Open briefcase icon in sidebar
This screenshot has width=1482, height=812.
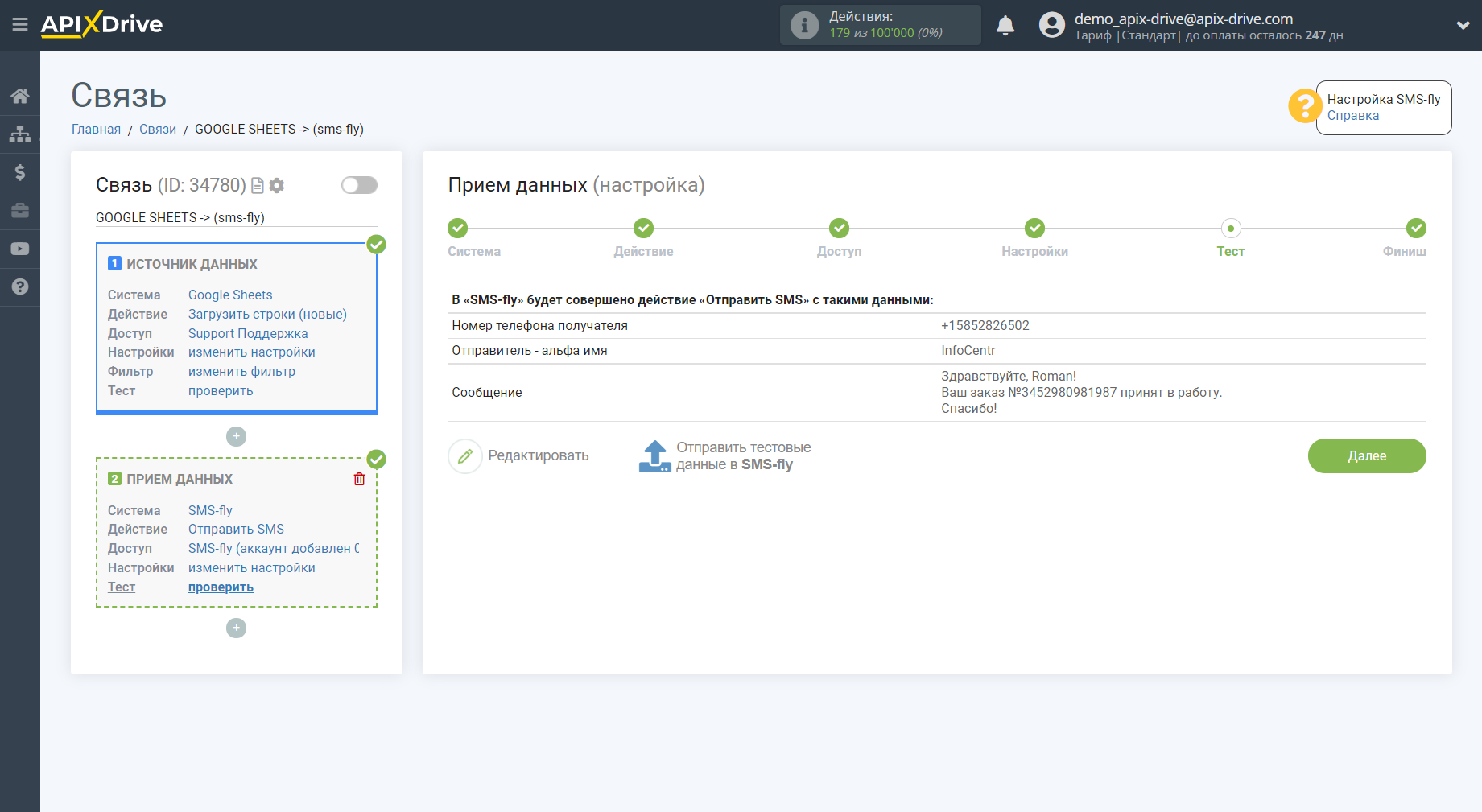tap(20, 210)
